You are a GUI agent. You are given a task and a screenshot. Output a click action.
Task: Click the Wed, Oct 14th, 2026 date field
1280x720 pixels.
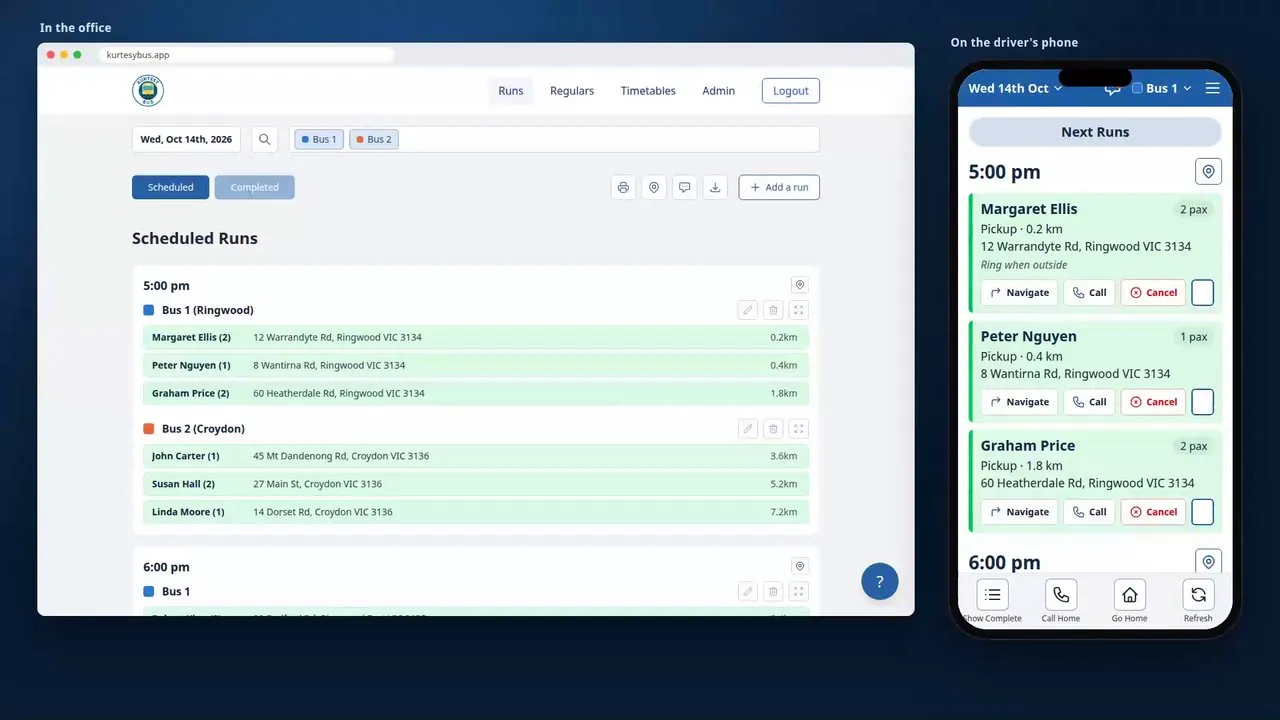click(186, 140)
